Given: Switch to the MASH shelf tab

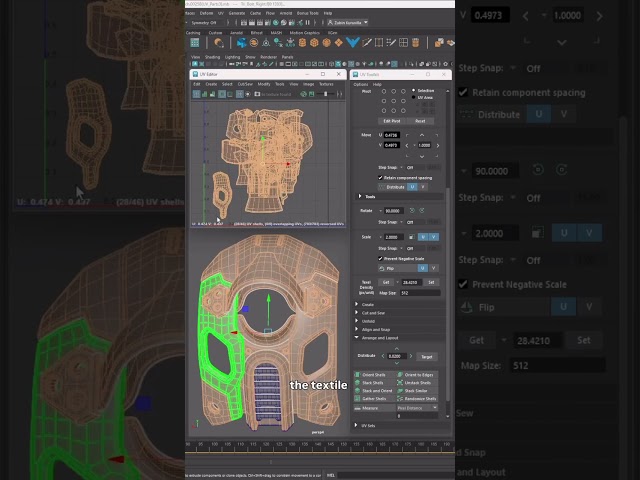Looking at the screenshot, I should point(276,33).
